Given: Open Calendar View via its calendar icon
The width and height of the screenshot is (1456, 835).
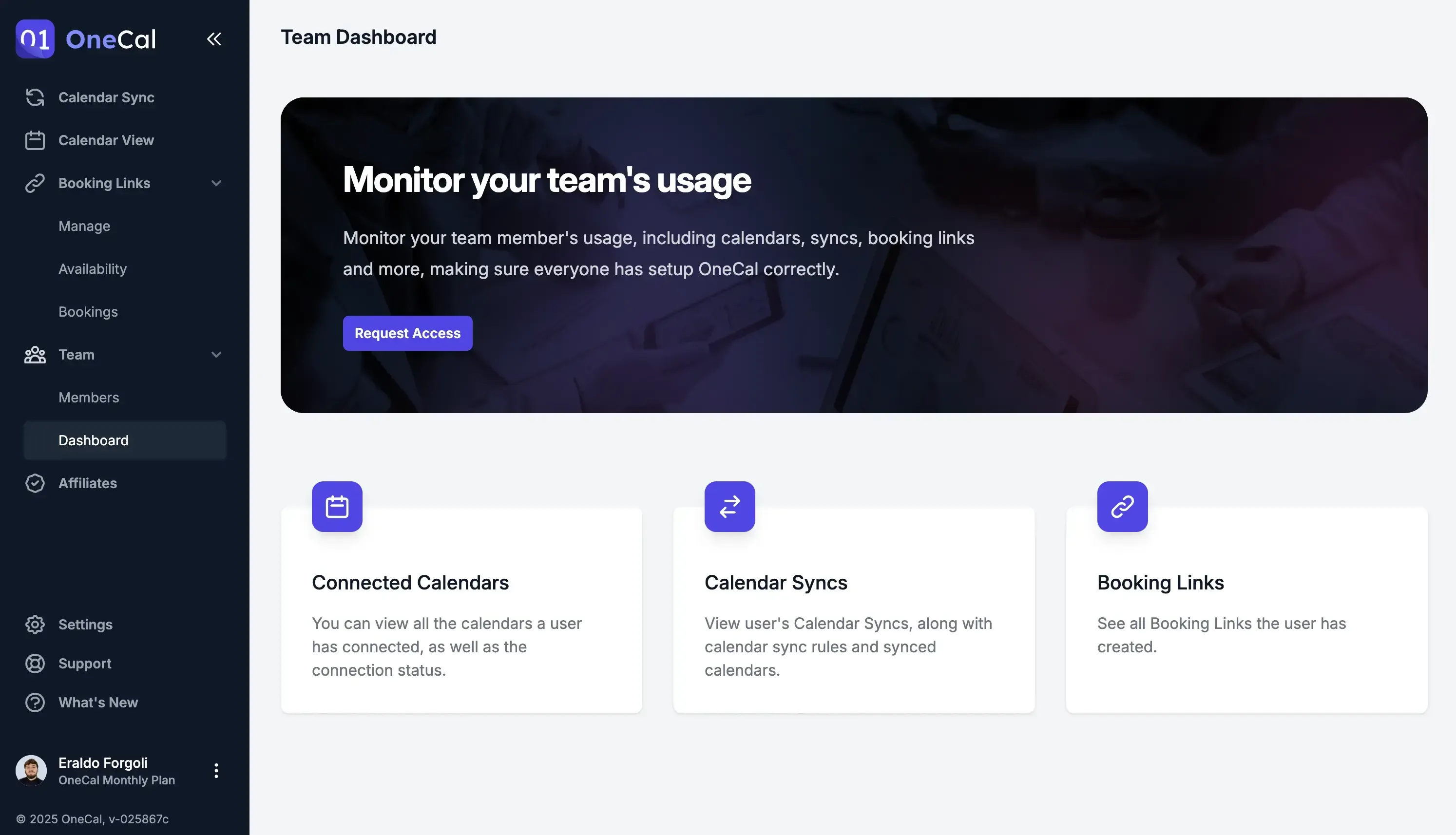Looking at the screenshot, I should pos(35,140).
